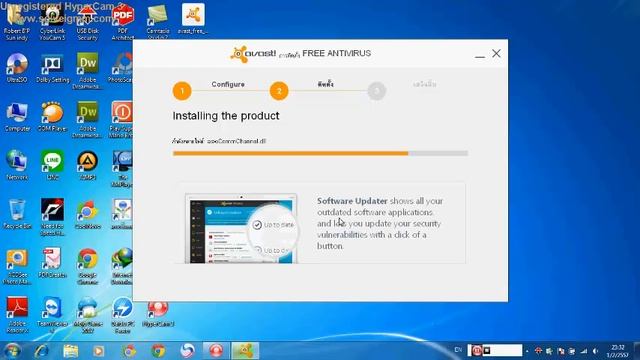Click step 1 Configure circle

click(182, 91)
